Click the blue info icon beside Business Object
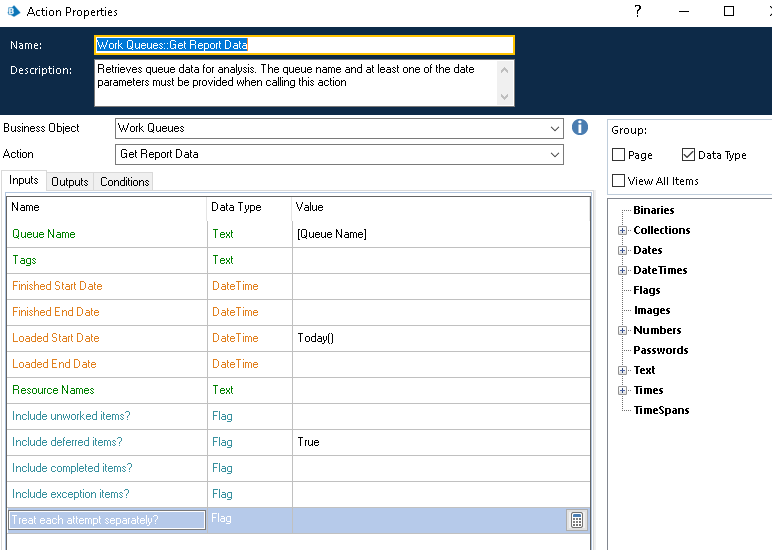 coord(580,128)
